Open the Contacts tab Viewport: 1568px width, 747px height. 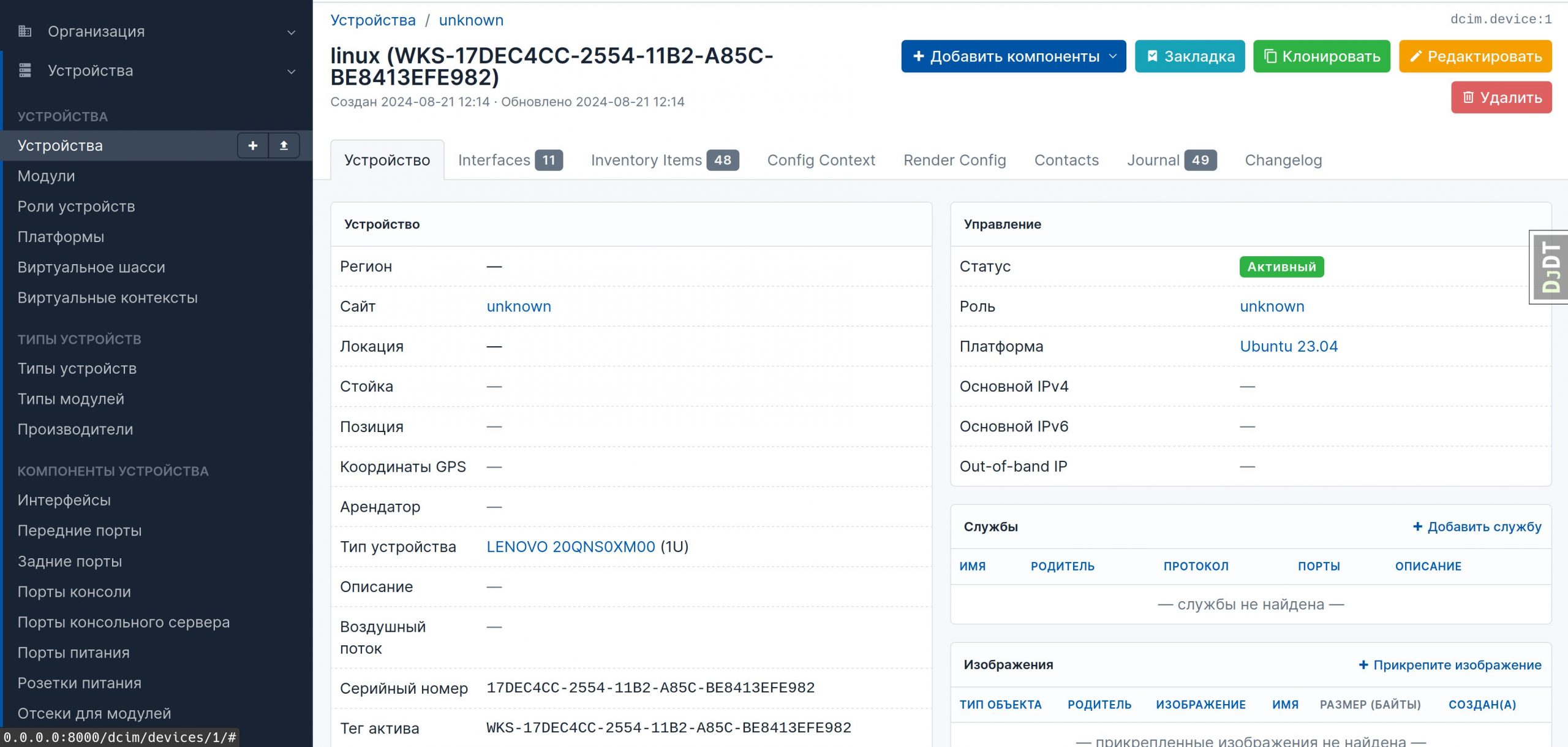[x=1066, y=160]
